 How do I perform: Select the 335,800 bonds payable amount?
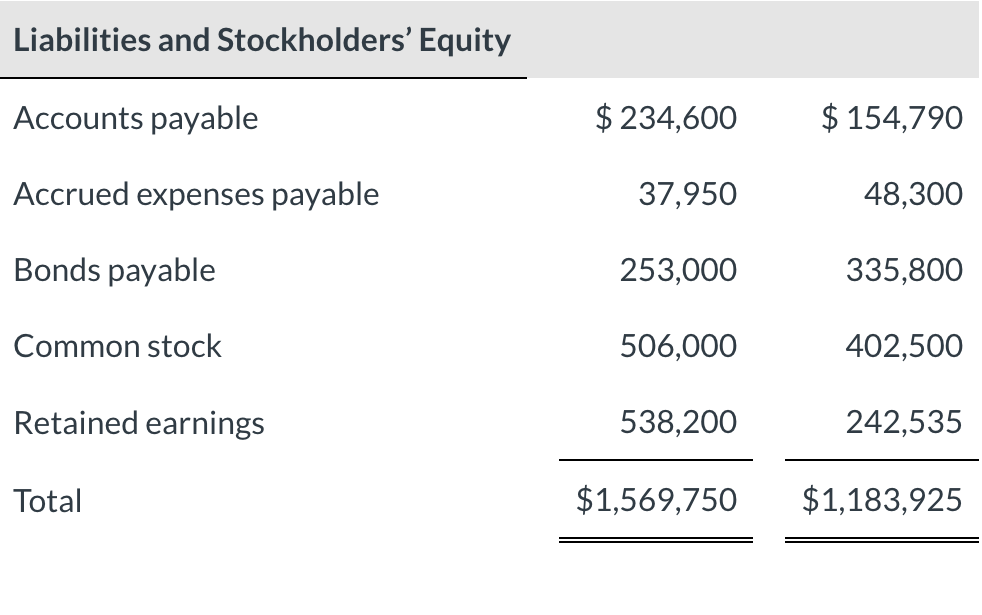904,270
